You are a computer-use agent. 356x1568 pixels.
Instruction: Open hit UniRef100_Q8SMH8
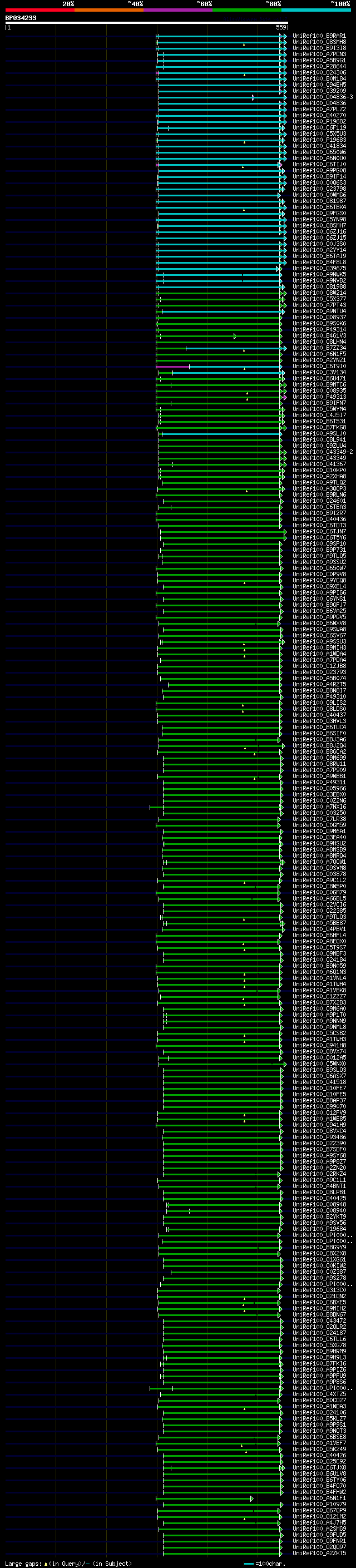click(x=319, y=42)
